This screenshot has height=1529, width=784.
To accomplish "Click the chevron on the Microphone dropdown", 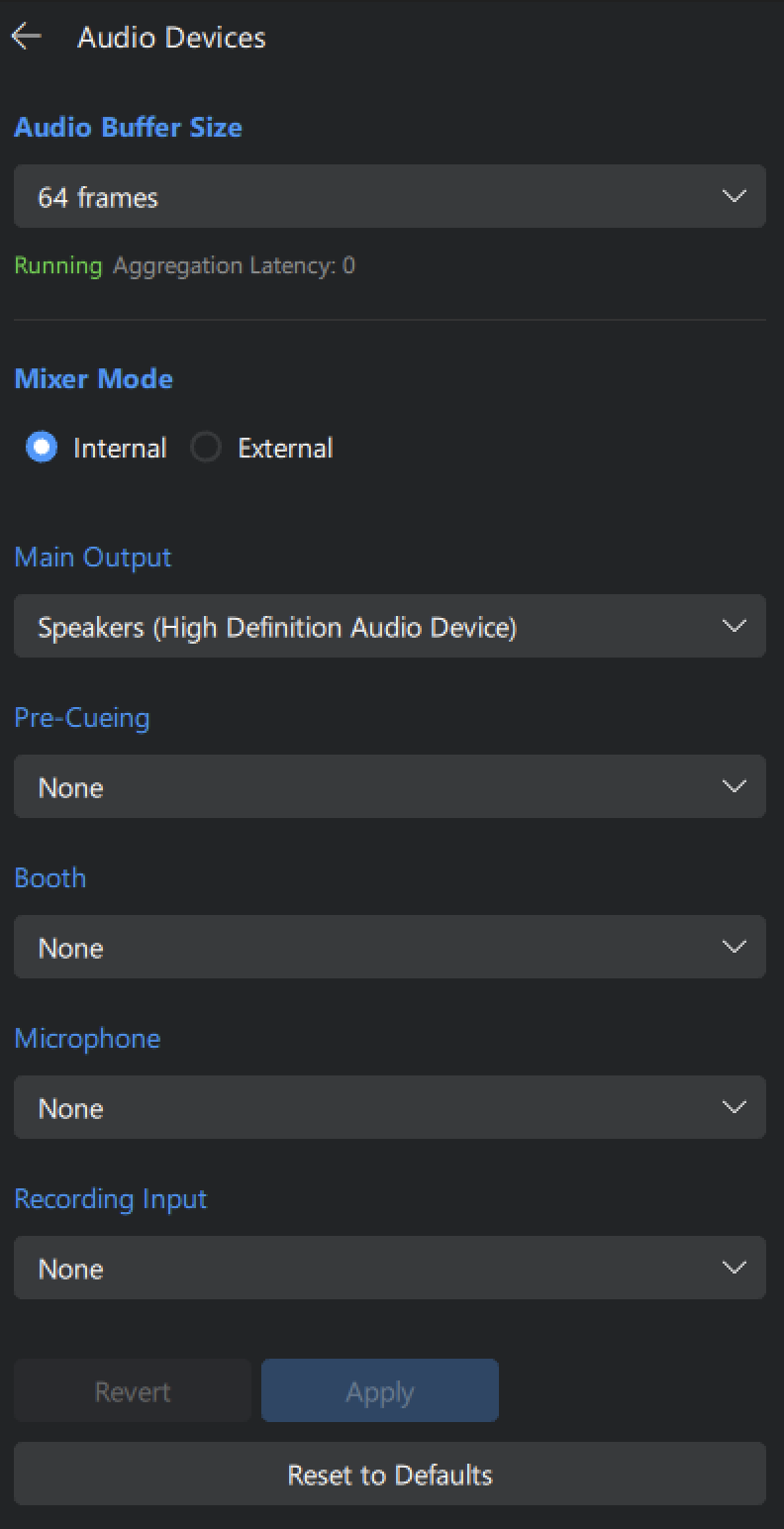I will tap(734, 1106).
